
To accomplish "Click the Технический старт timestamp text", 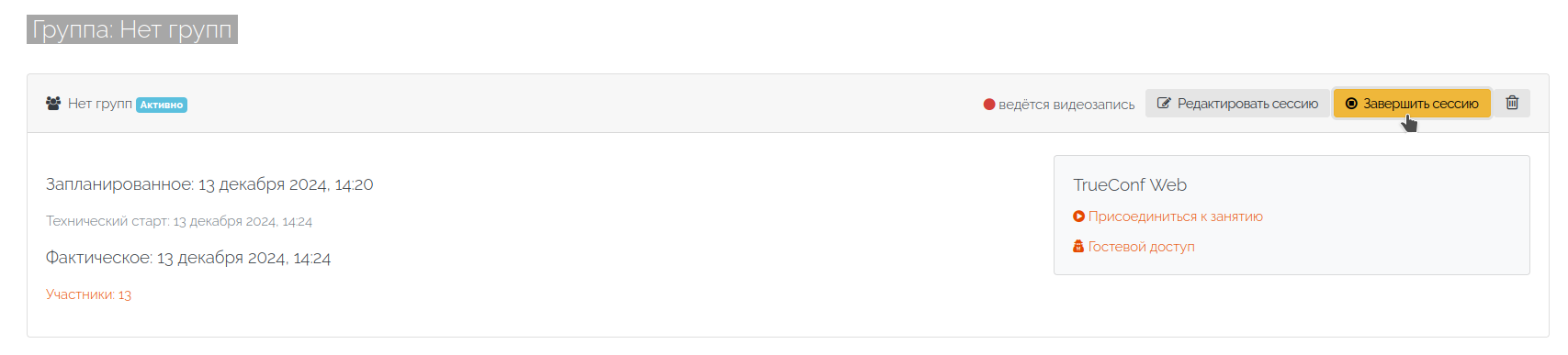I will coord(179,221).
